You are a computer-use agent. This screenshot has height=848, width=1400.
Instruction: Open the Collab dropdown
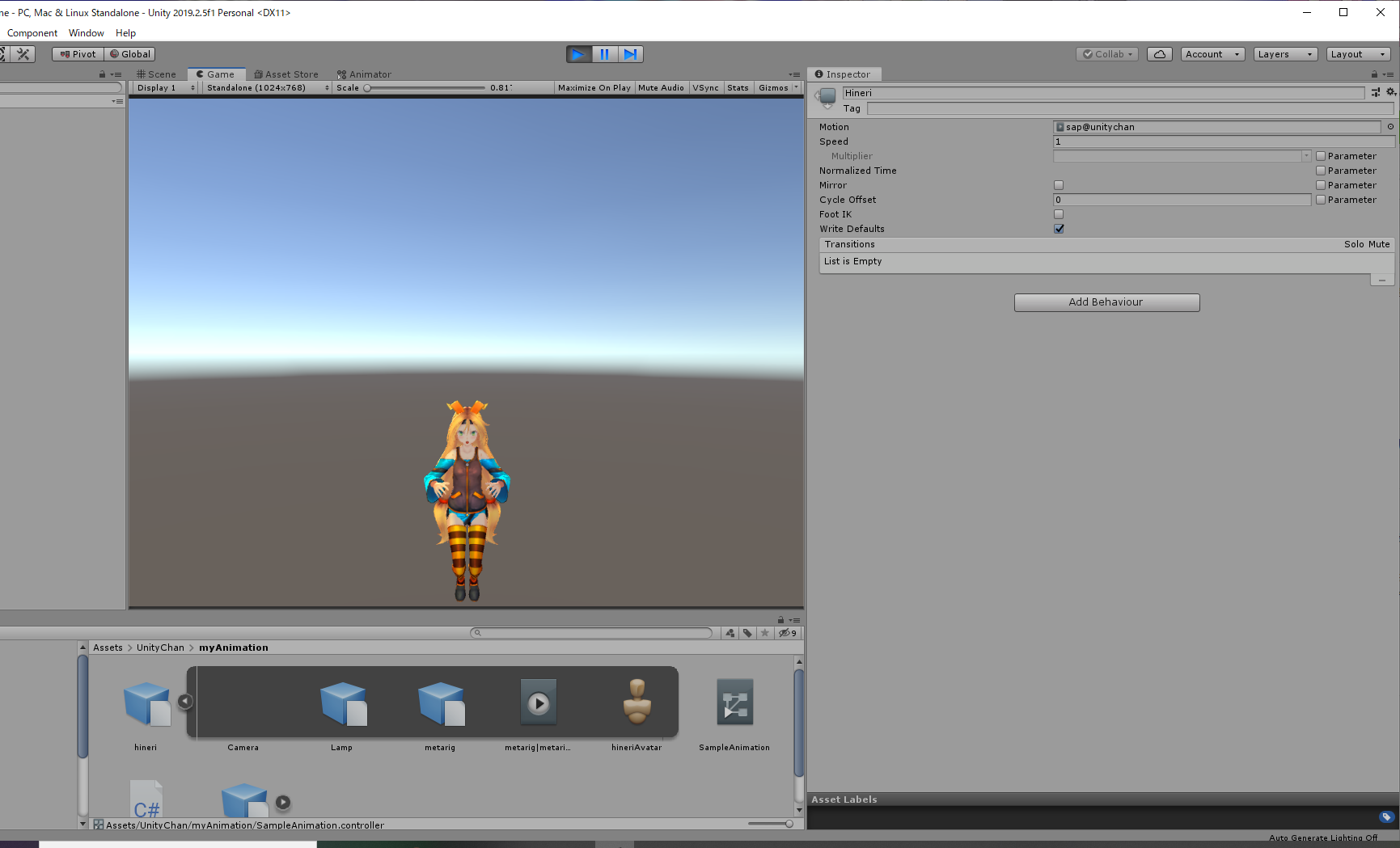click(1107, 54)
